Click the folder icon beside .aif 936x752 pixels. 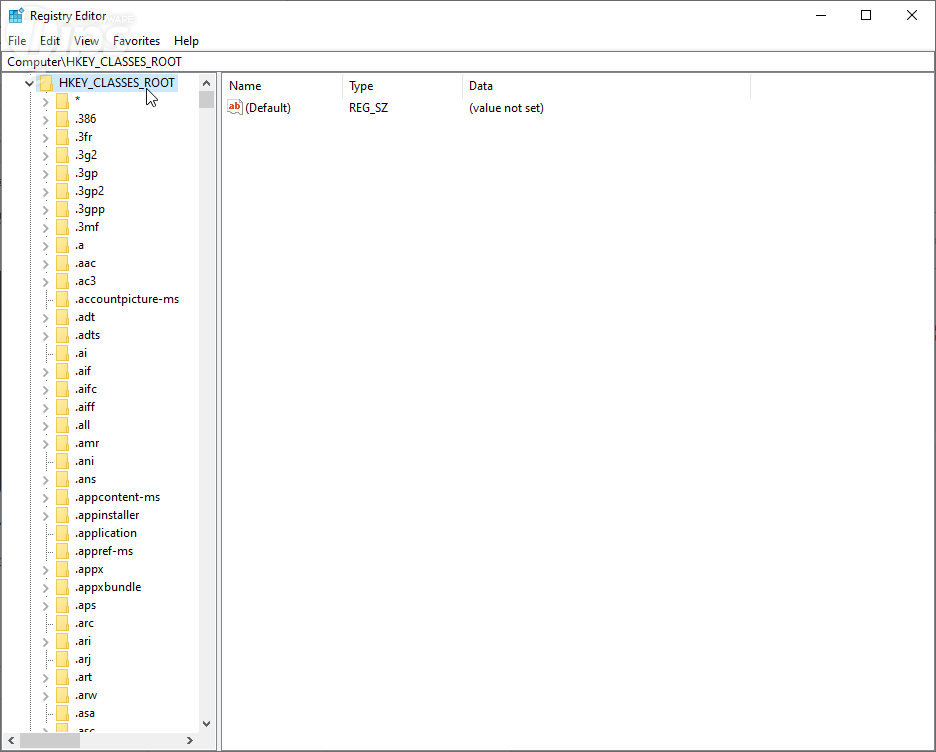(x=62, y=371)
